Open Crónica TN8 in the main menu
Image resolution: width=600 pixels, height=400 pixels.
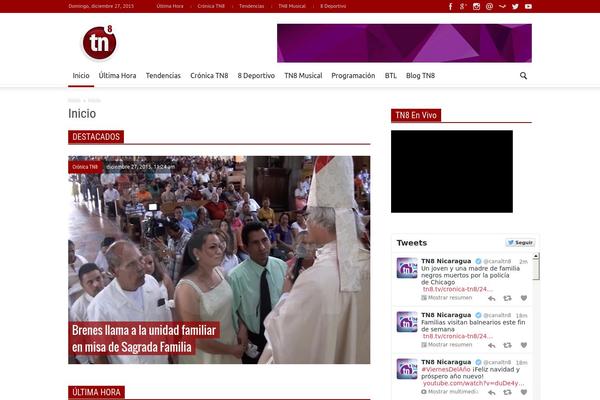tap(209, 76)
